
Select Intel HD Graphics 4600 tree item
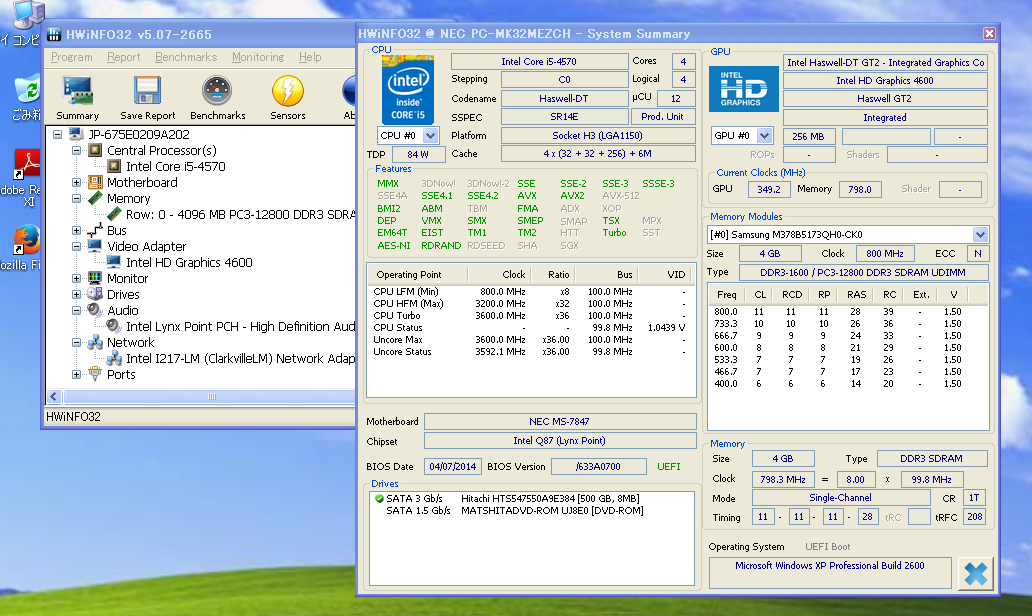click(189, 263)
